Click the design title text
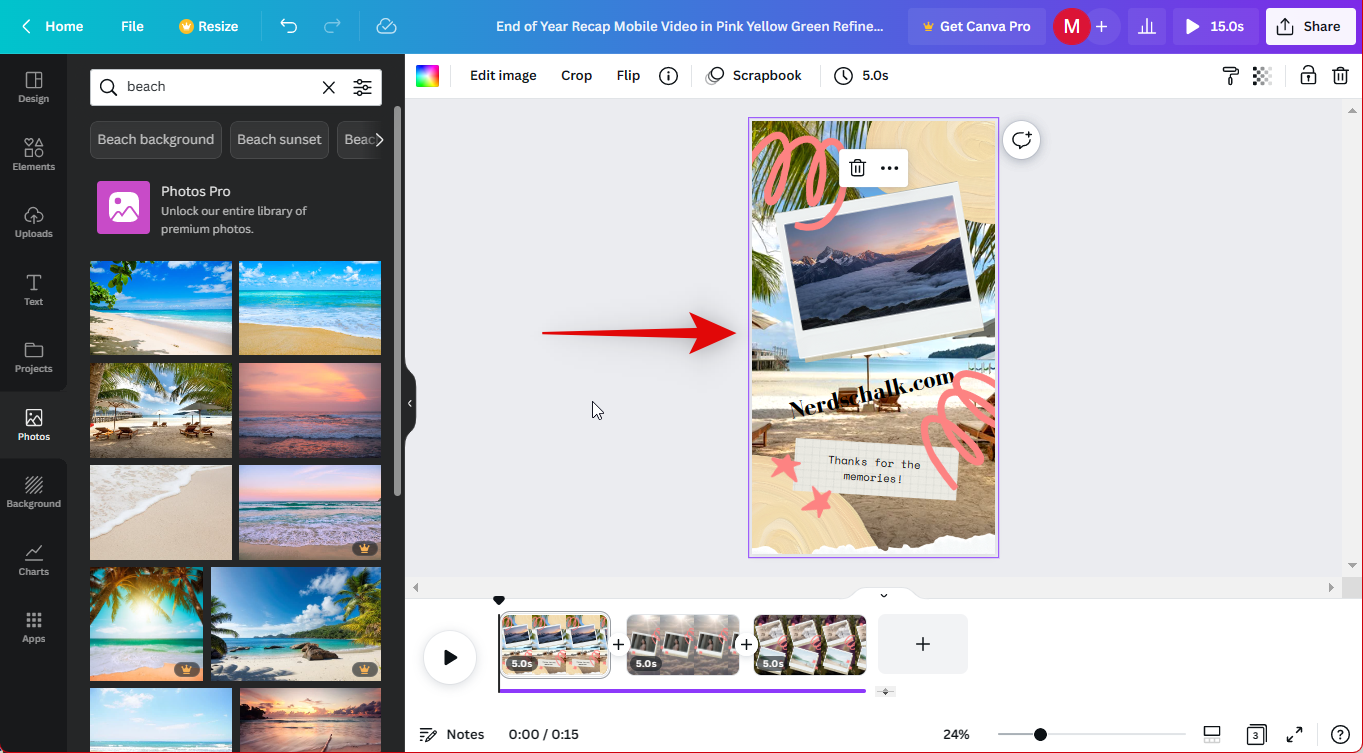Viewport: 1363px width, 753px height. coord(690,26)
